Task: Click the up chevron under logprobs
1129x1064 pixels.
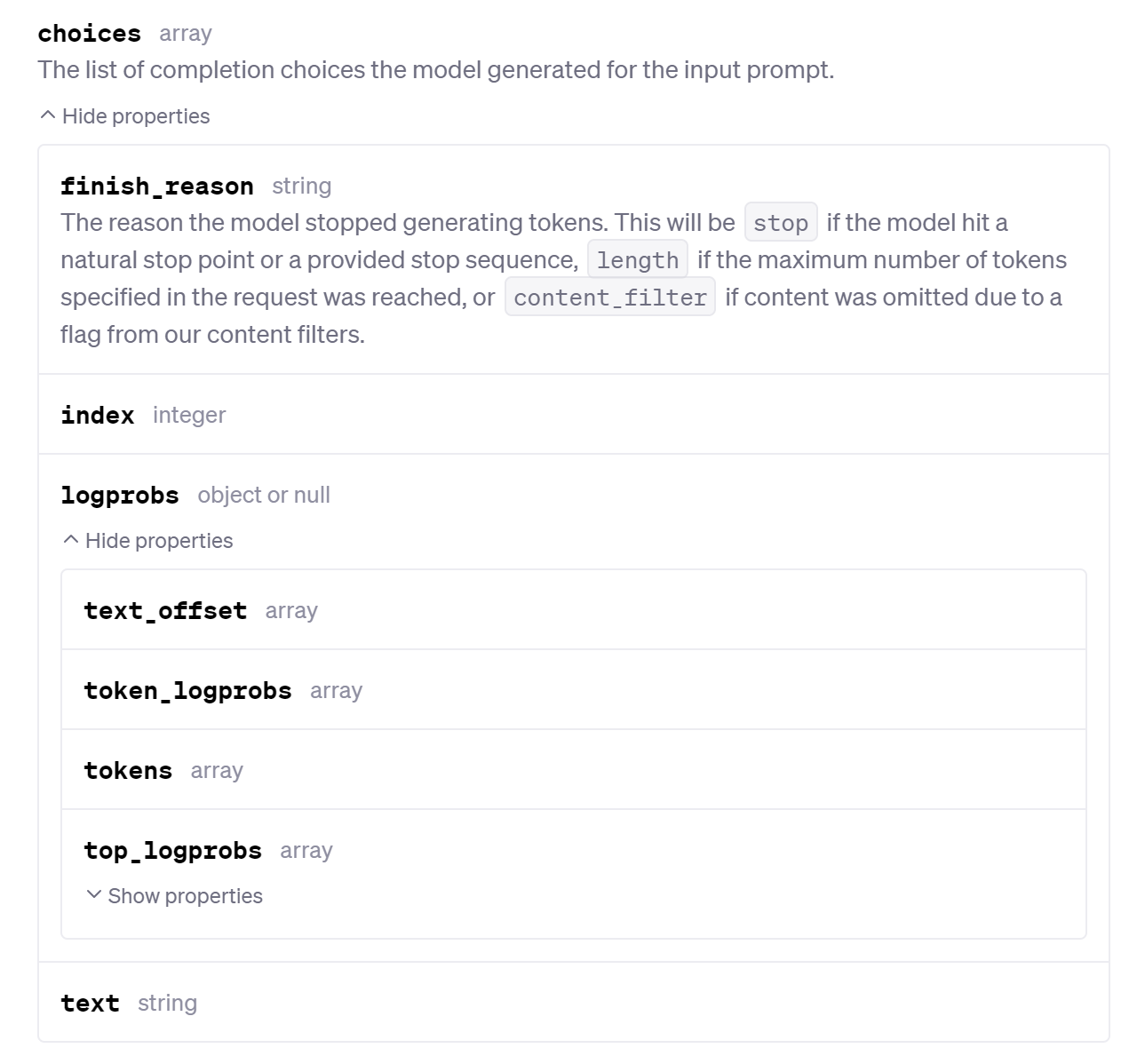Action: [x=71, y=540]
